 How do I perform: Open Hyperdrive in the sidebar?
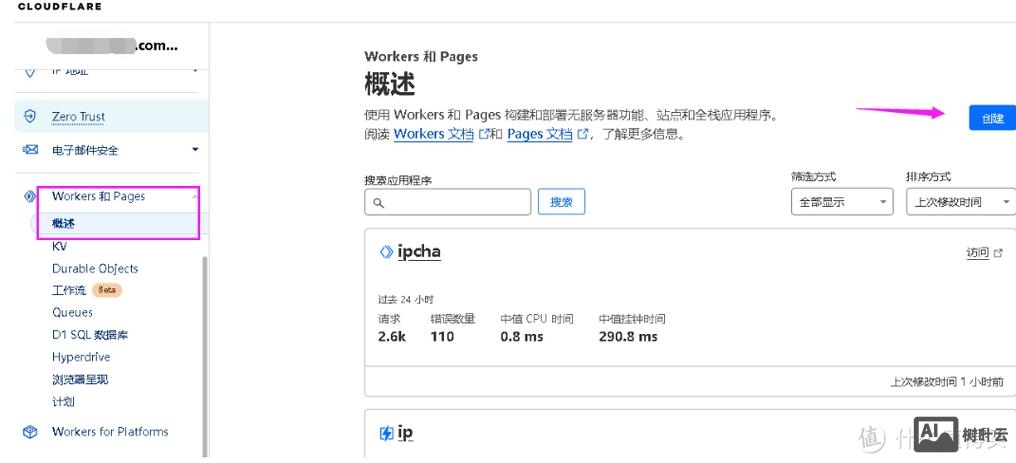click(81, 357)
